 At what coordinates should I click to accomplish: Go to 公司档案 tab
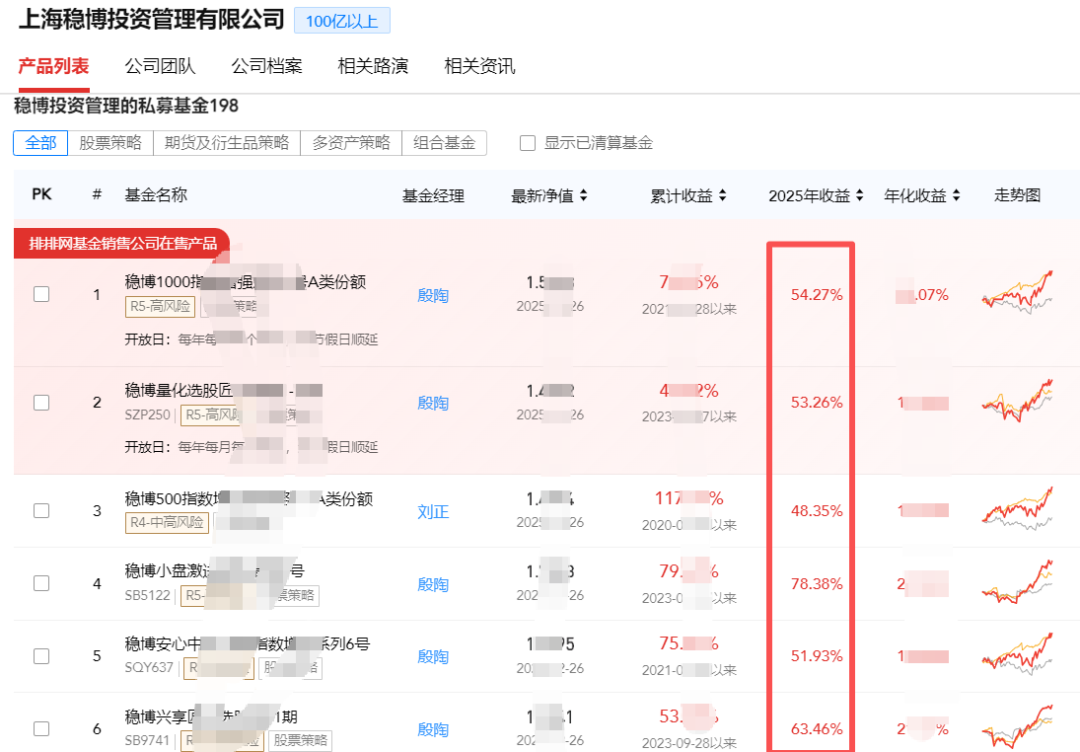267,67
